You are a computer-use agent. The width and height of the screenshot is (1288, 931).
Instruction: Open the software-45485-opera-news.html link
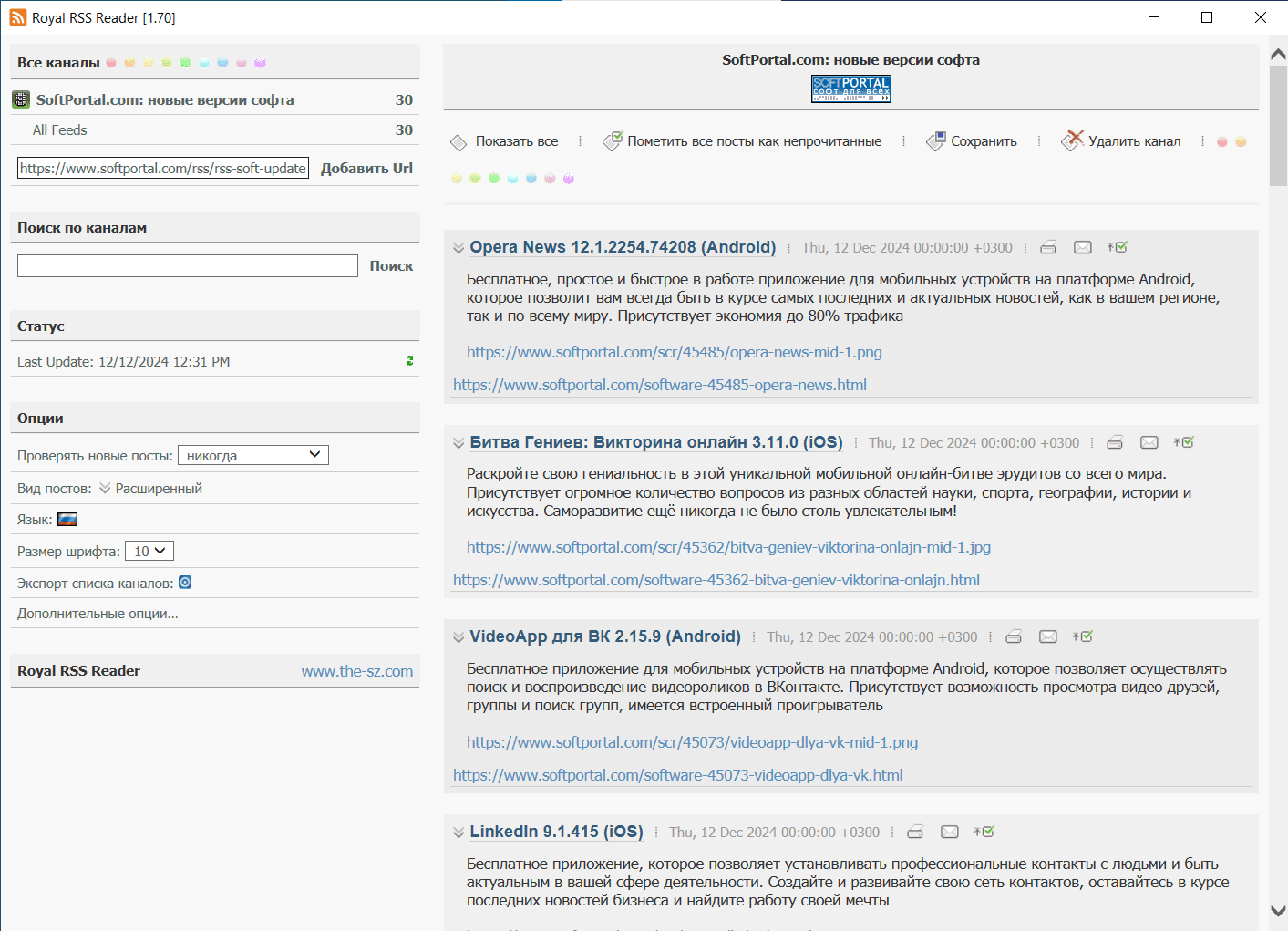click(x=660, y=385)
